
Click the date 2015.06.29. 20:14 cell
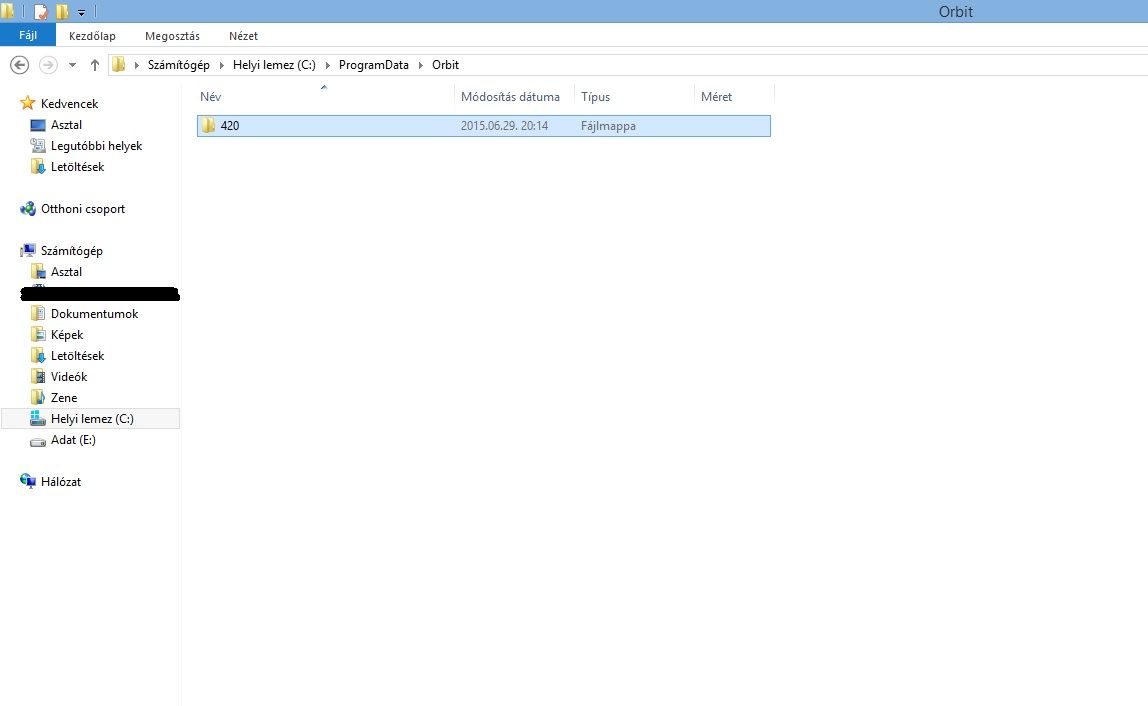(x=504, y=126)
